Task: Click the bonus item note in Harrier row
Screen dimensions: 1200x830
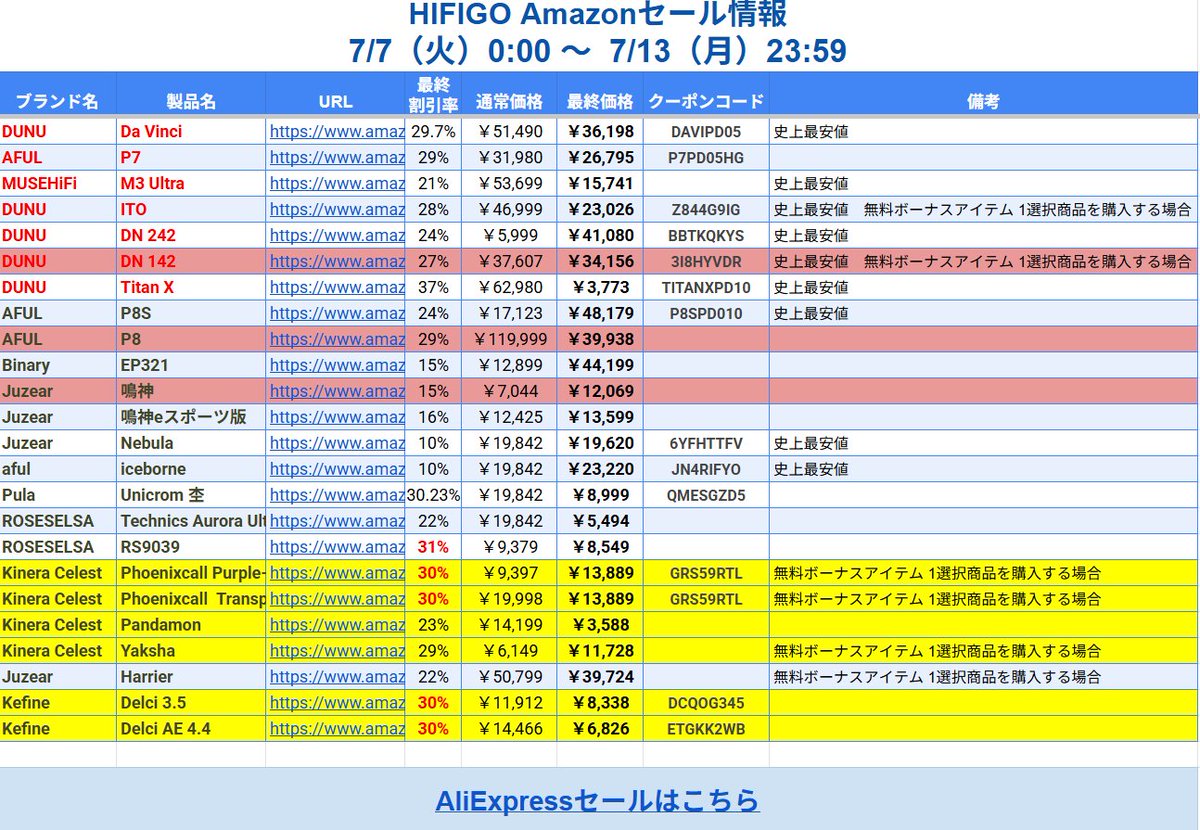Action: 937,677
